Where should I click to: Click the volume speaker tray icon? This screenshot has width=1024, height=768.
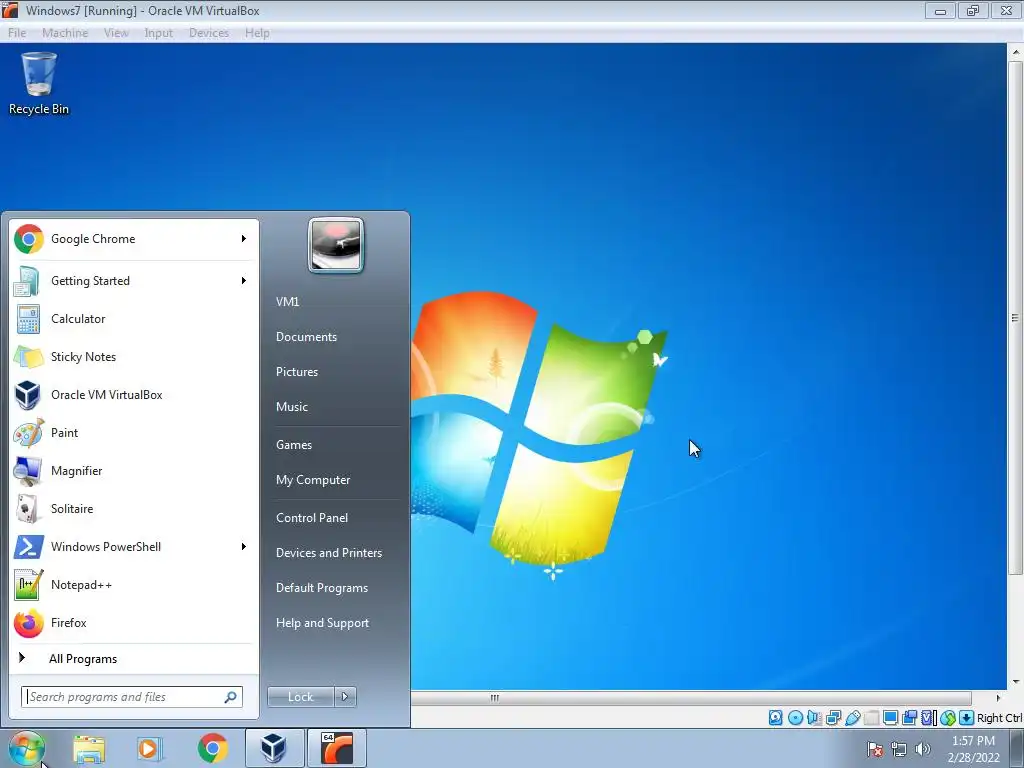tap(923, 749)
